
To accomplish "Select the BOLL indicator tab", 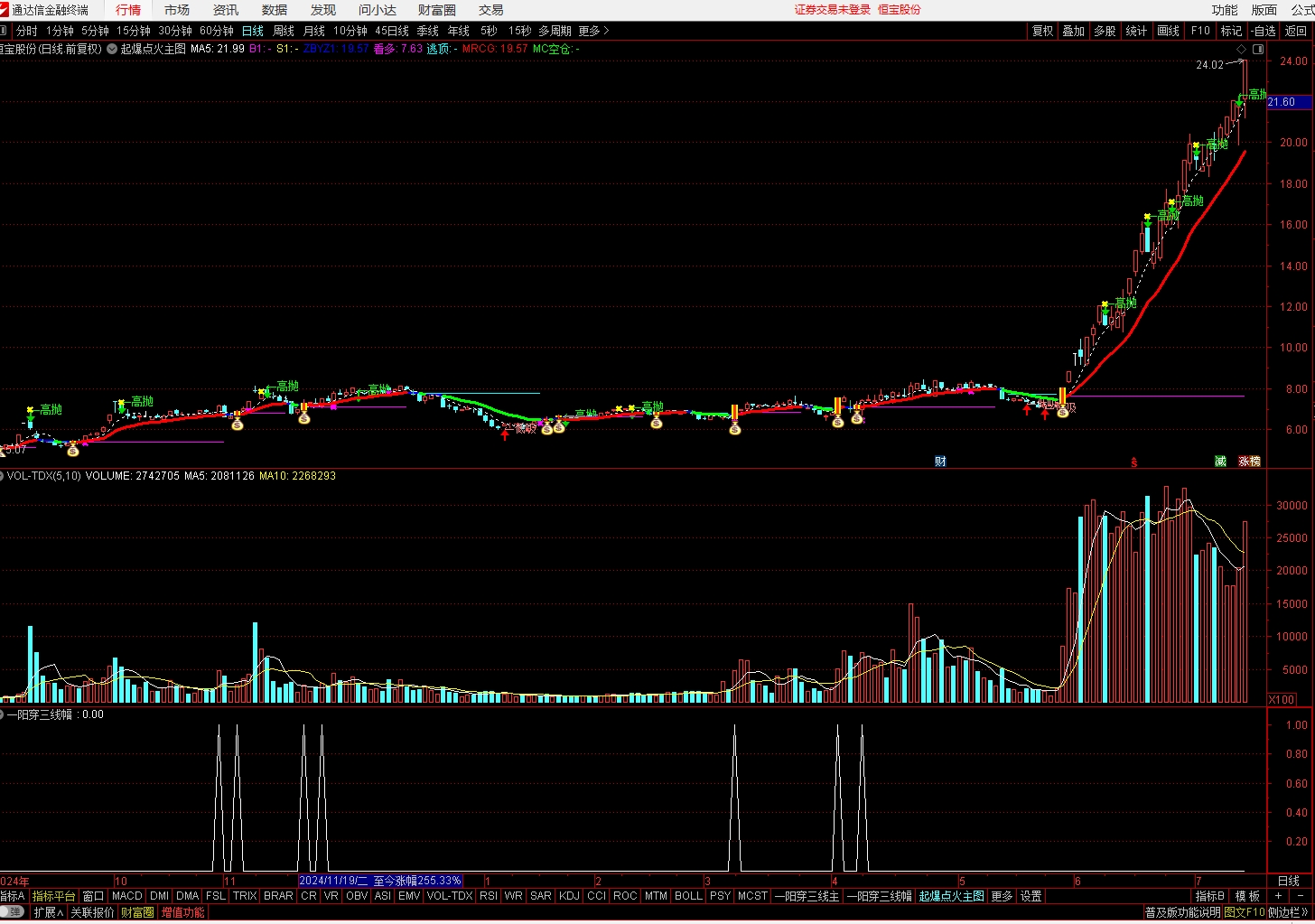I will 688,896.
